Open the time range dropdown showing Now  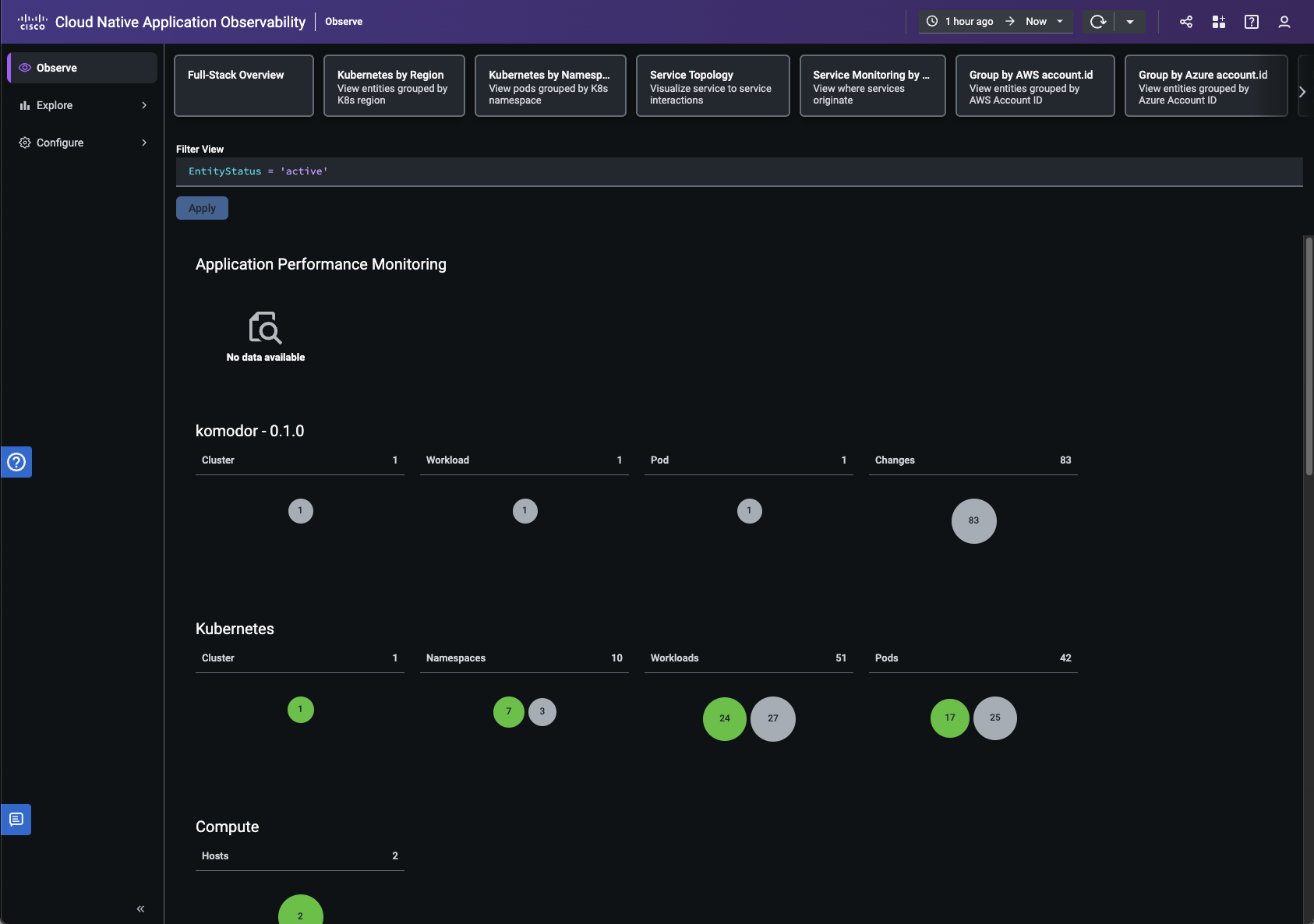(x=1043, y=21)
